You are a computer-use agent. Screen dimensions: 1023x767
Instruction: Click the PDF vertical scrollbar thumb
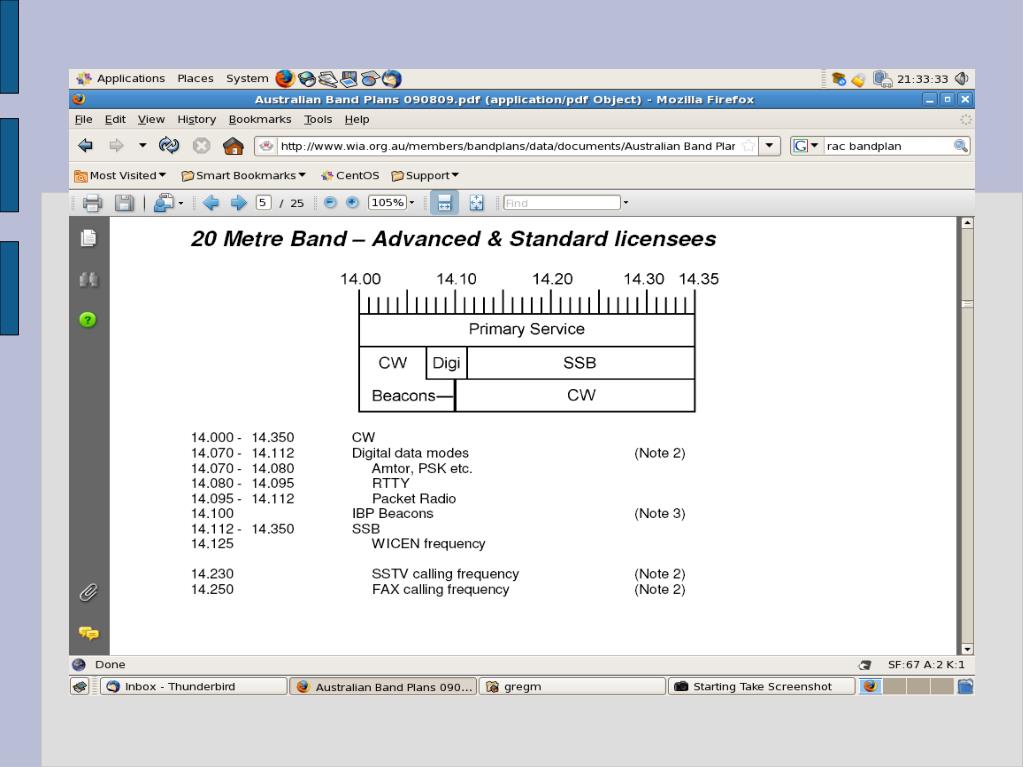click(967, 304)
